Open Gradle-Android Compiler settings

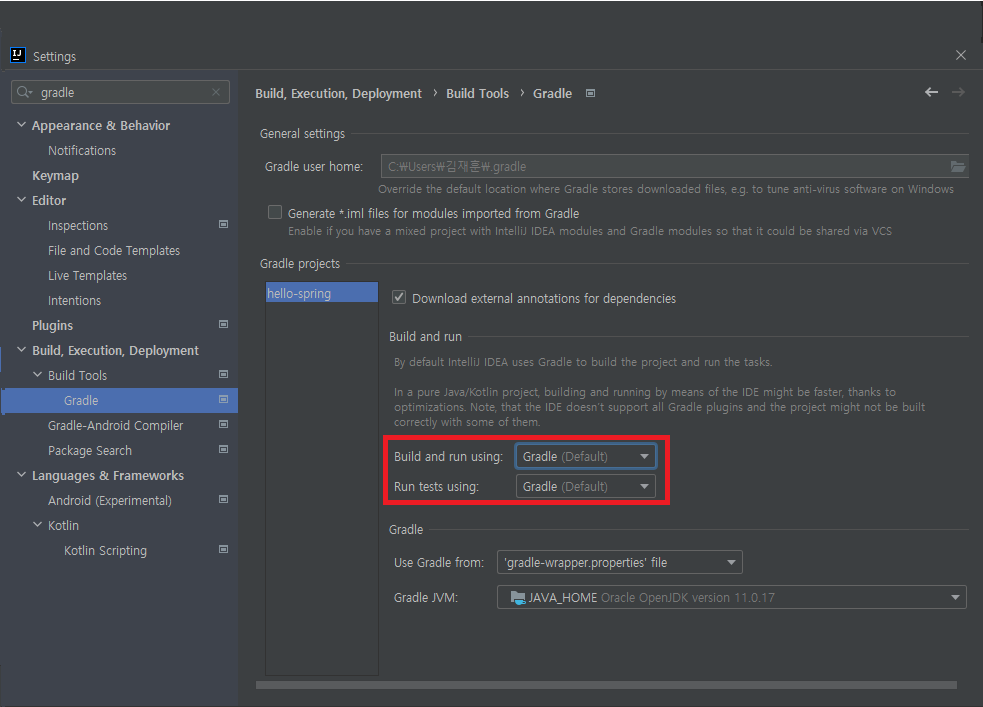pos(115,426)
